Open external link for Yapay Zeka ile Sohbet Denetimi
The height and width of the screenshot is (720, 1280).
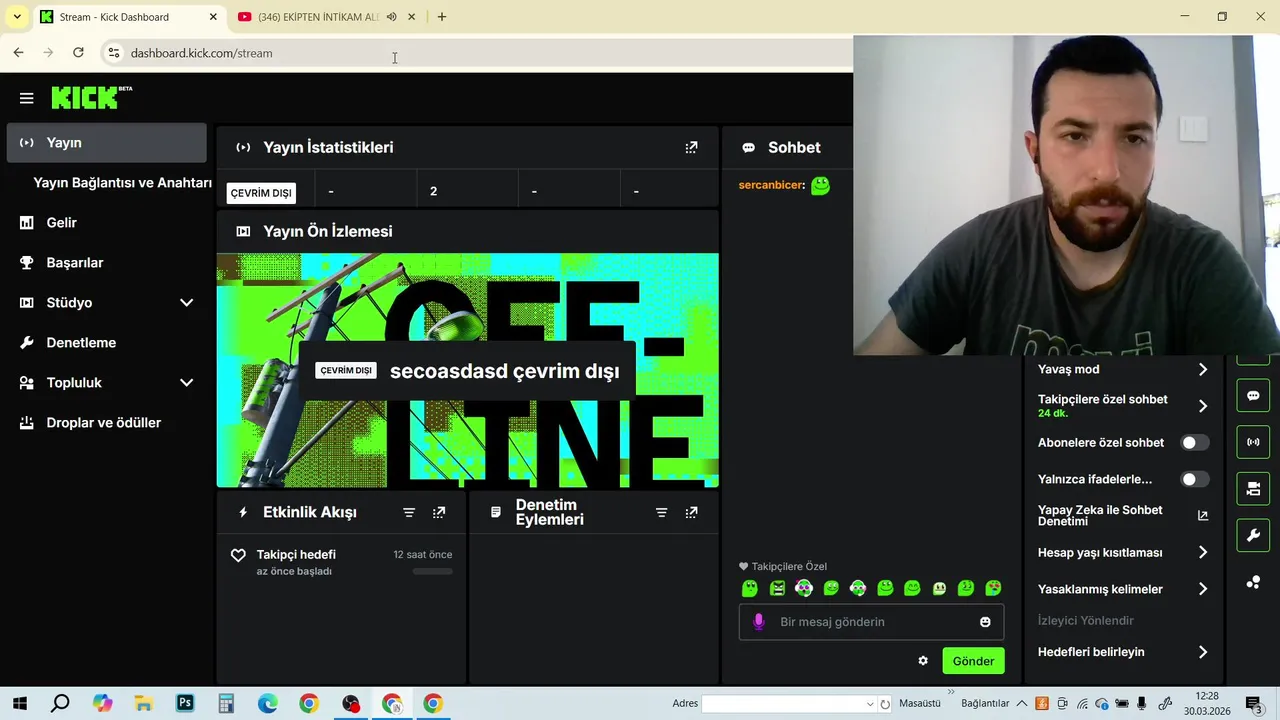[x=1203, y=516]
